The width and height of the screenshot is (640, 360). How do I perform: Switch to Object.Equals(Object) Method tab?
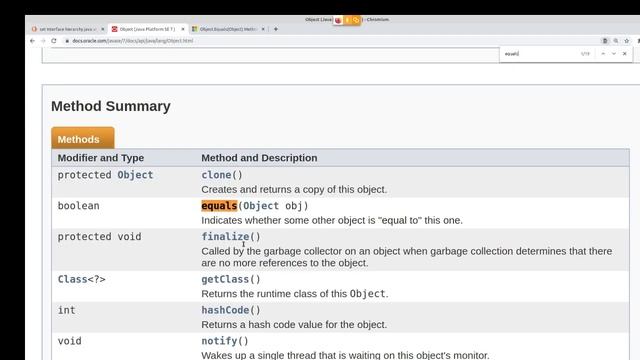228,29
